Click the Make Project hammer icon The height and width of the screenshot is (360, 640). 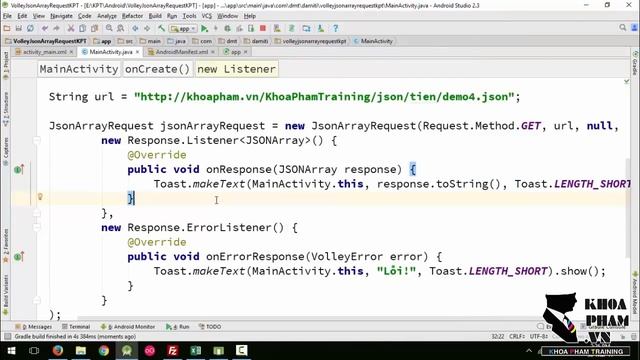pyautogui.click(x=162, y=29)
